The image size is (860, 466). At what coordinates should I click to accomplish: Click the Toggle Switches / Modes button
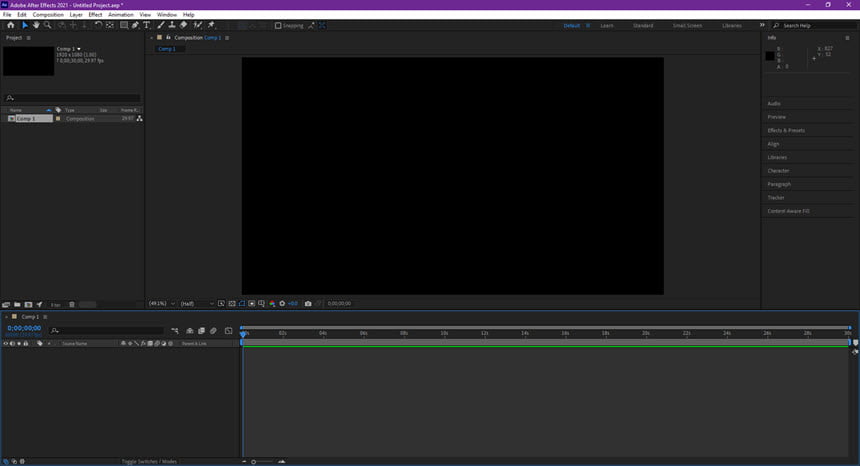(149, 462)
